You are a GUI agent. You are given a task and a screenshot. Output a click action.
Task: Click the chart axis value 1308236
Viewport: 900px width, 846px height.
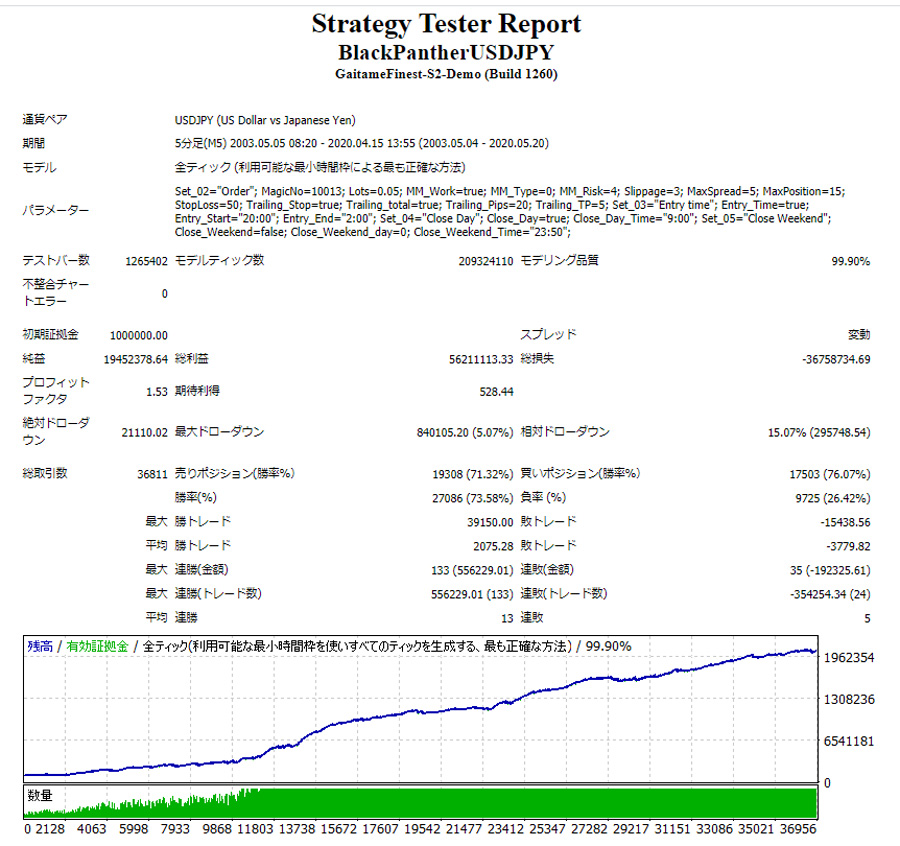(x=849, y=700)
